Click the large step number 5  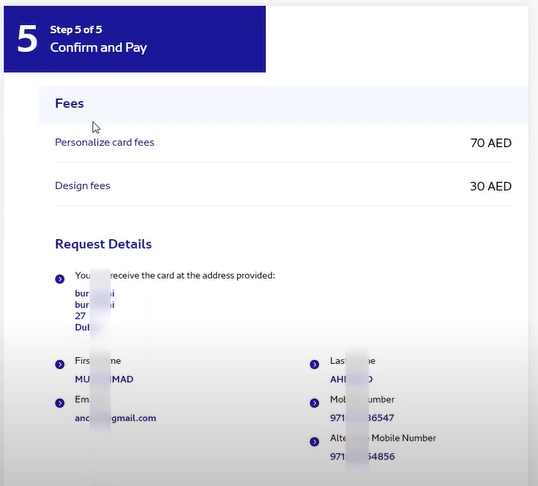pos(27,39)
